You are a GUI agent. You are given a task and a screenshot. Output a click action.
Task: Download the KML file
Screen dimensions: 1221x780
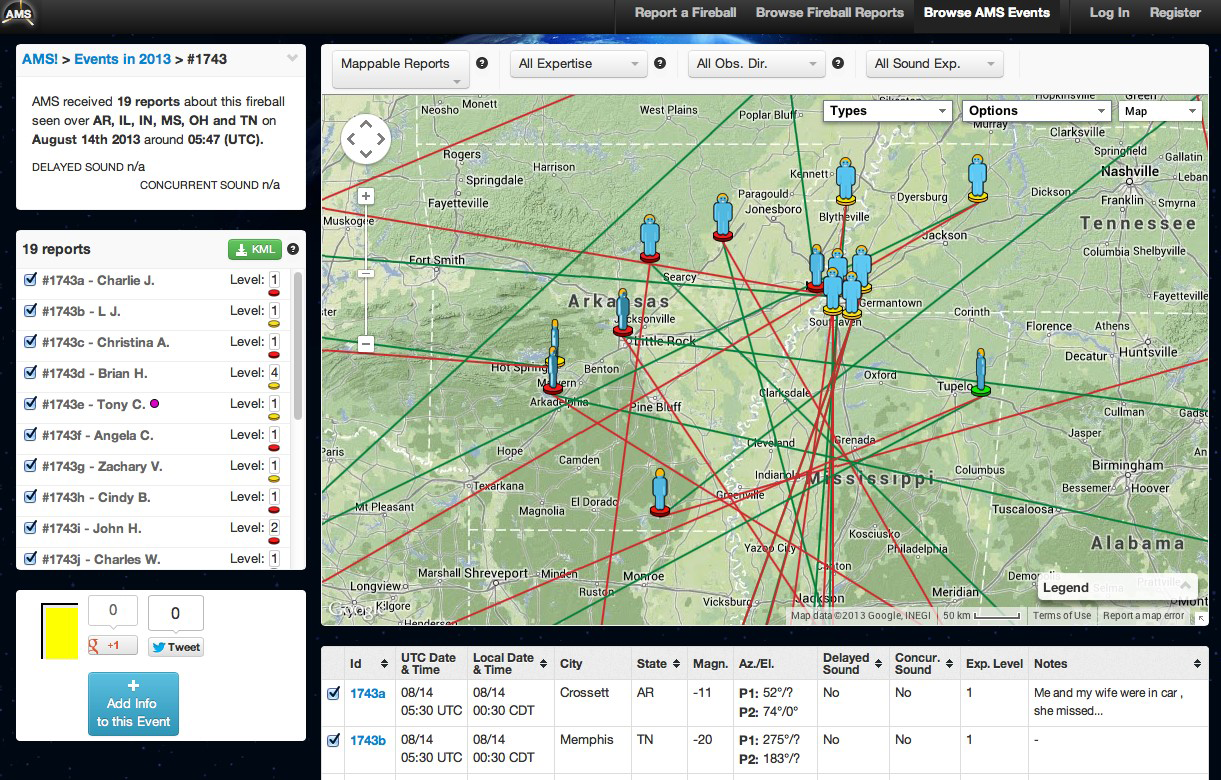(x=254, y=250)
